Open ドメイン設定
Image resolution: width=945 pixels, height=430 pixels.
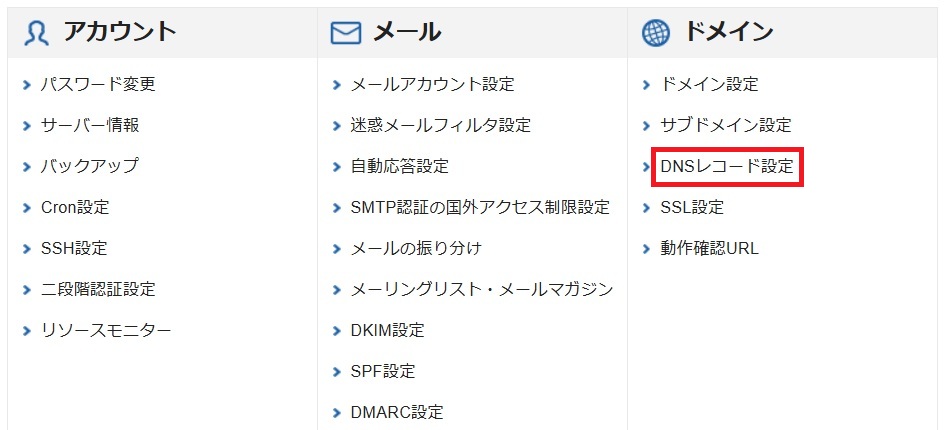click(709, 84)
